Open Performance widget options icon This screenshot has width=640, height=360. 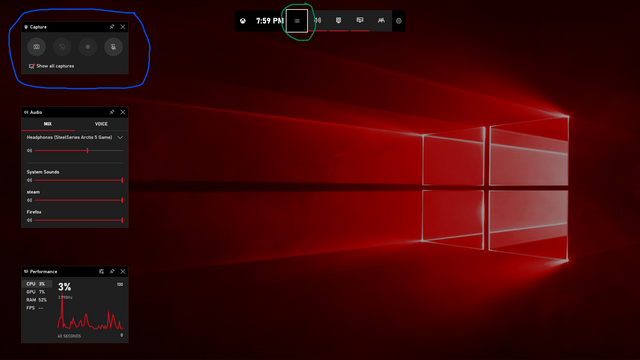[x=101, y=271]
